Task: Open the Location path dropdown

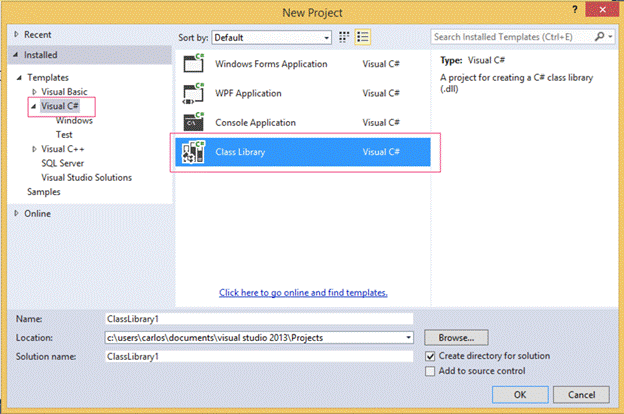Action: [408, 338]
